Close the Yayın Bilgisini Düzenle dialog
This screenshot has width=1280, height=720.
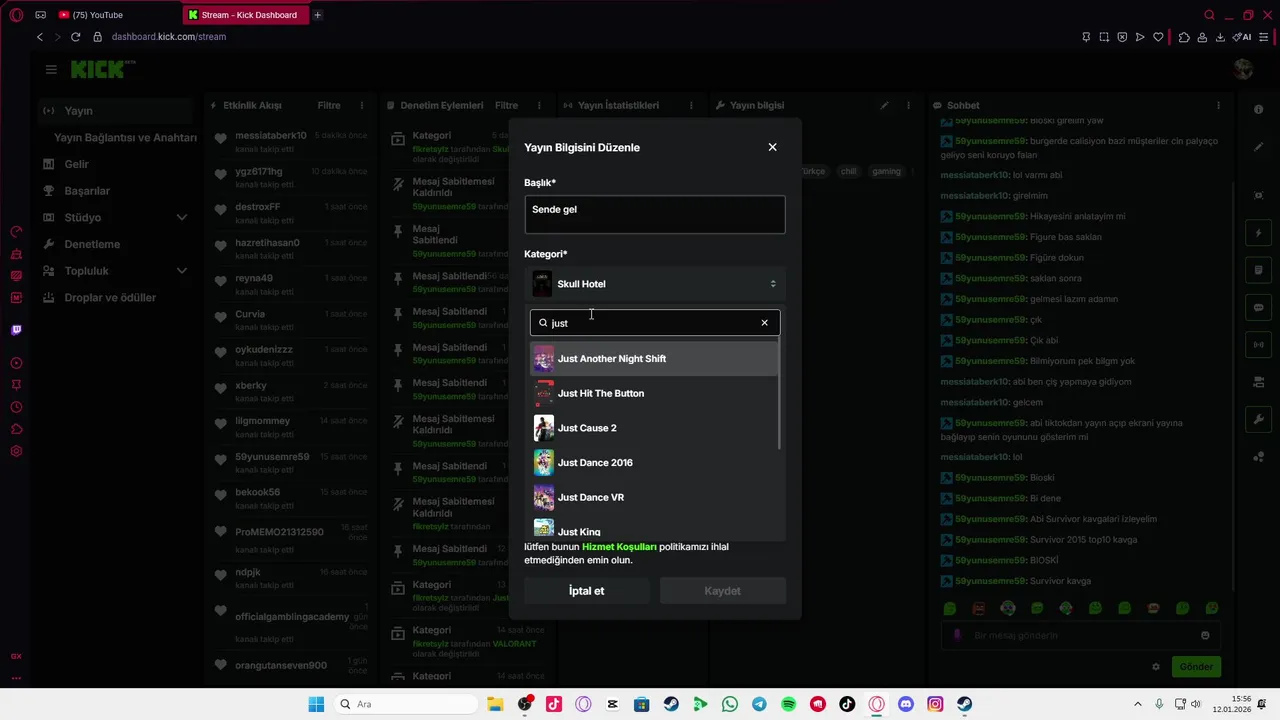772,147
